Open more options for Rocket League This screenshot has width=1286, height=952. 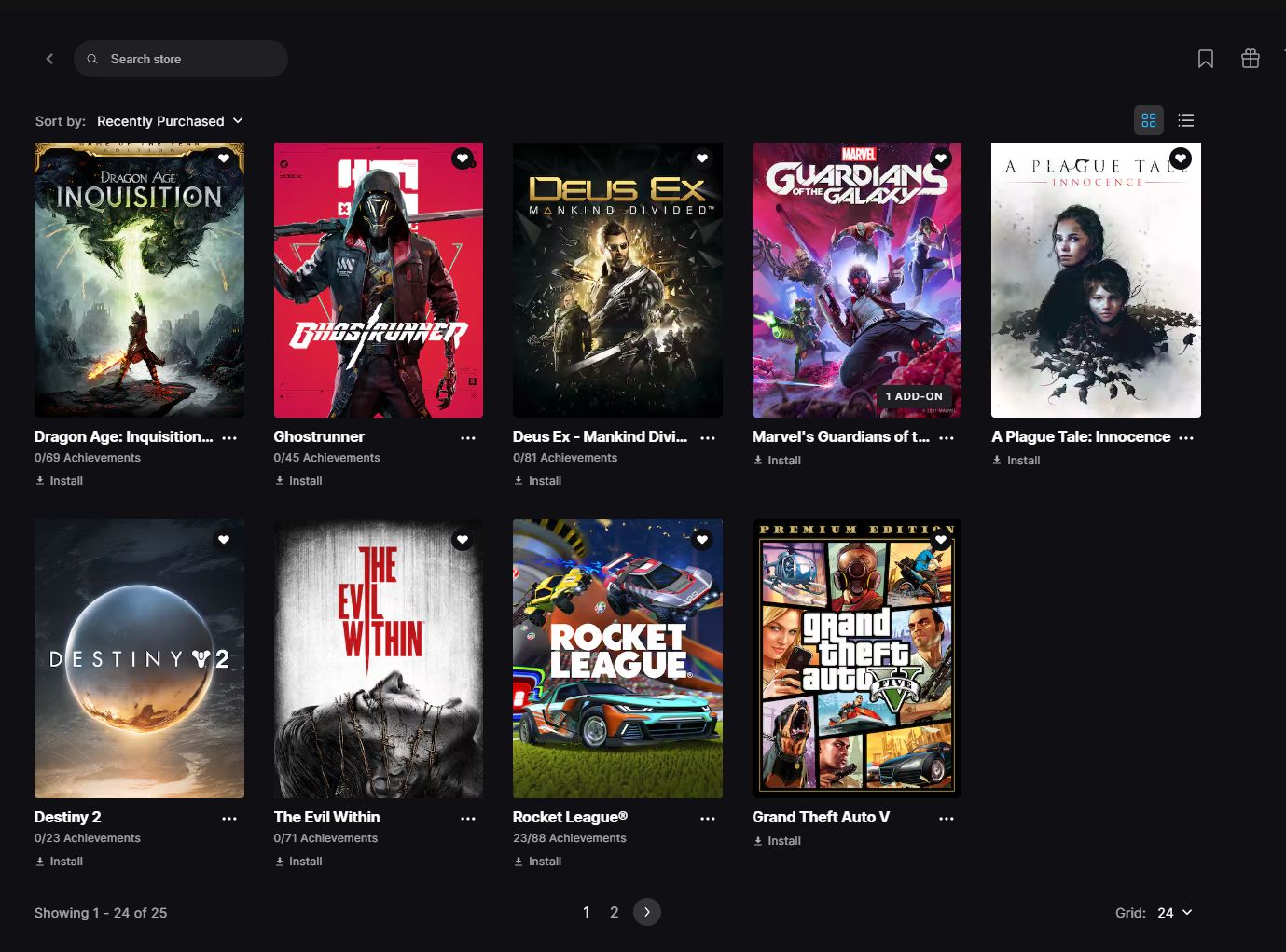[708, 818]
